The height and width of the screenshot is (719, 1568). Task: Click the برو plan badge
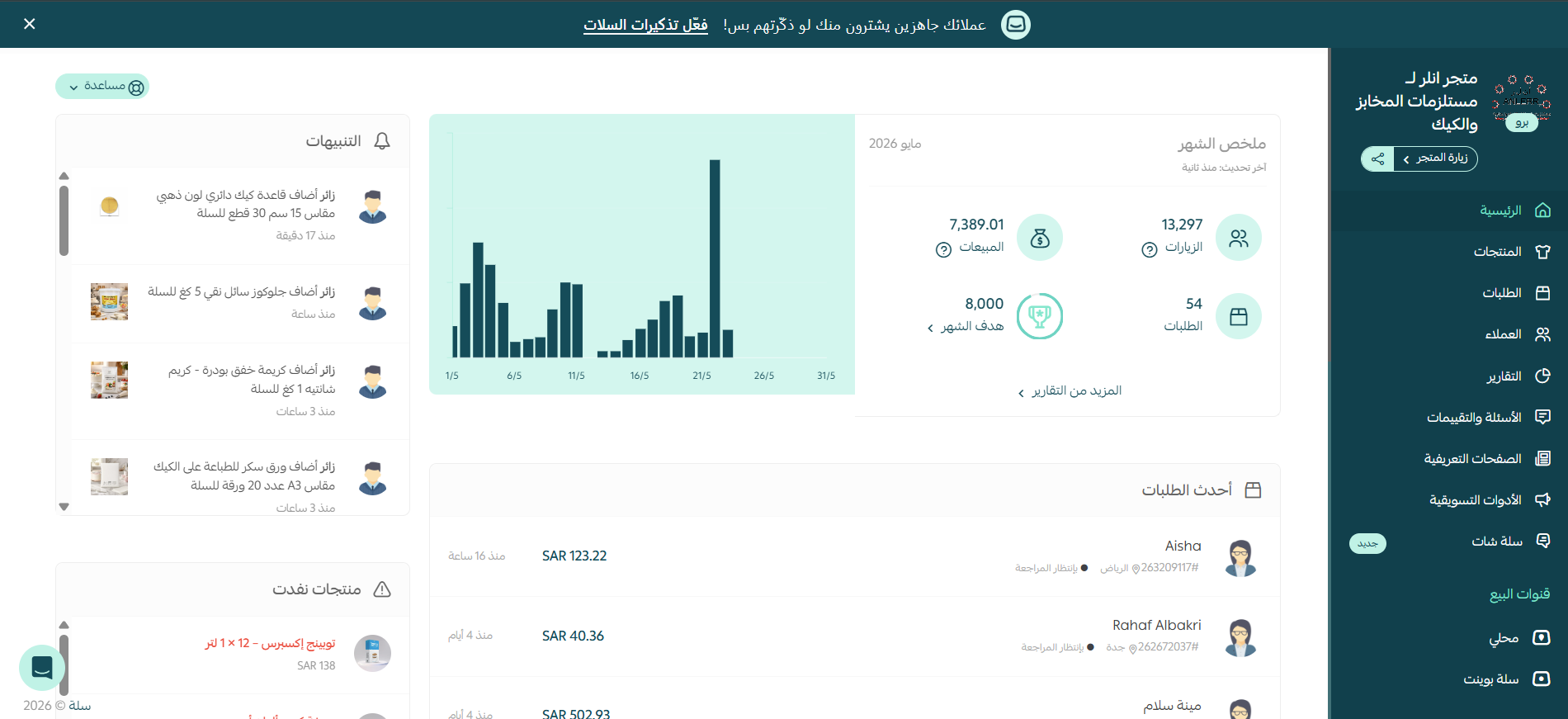(1522, 123)
